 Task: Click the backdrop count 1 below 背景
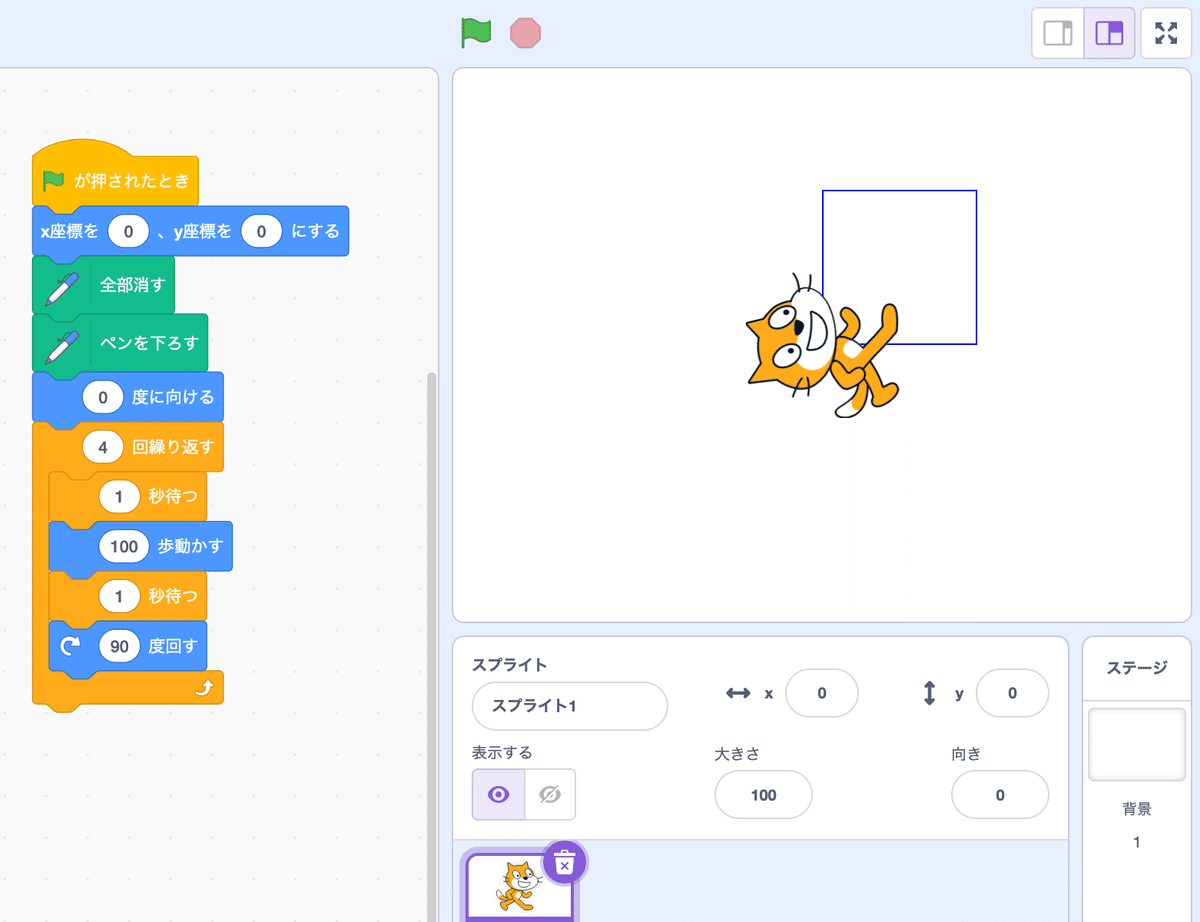point(1136,842)
